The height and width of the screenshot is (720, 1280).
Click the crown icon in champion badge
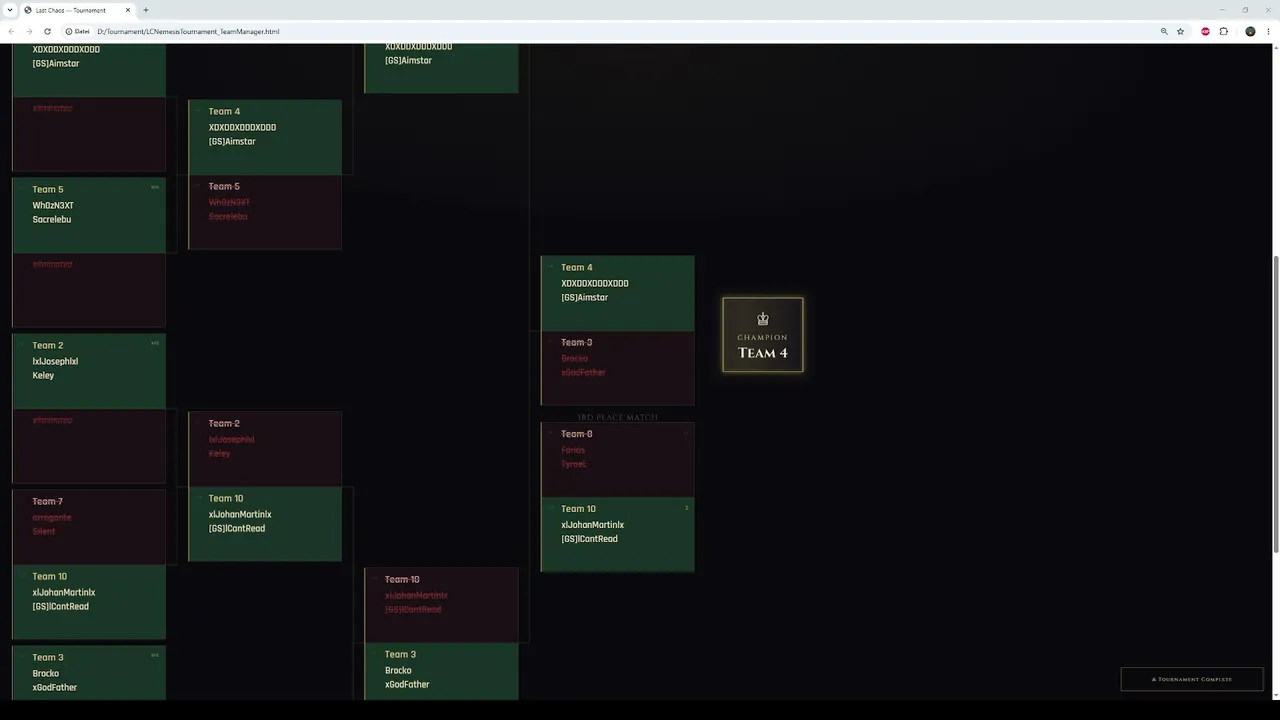763,319
